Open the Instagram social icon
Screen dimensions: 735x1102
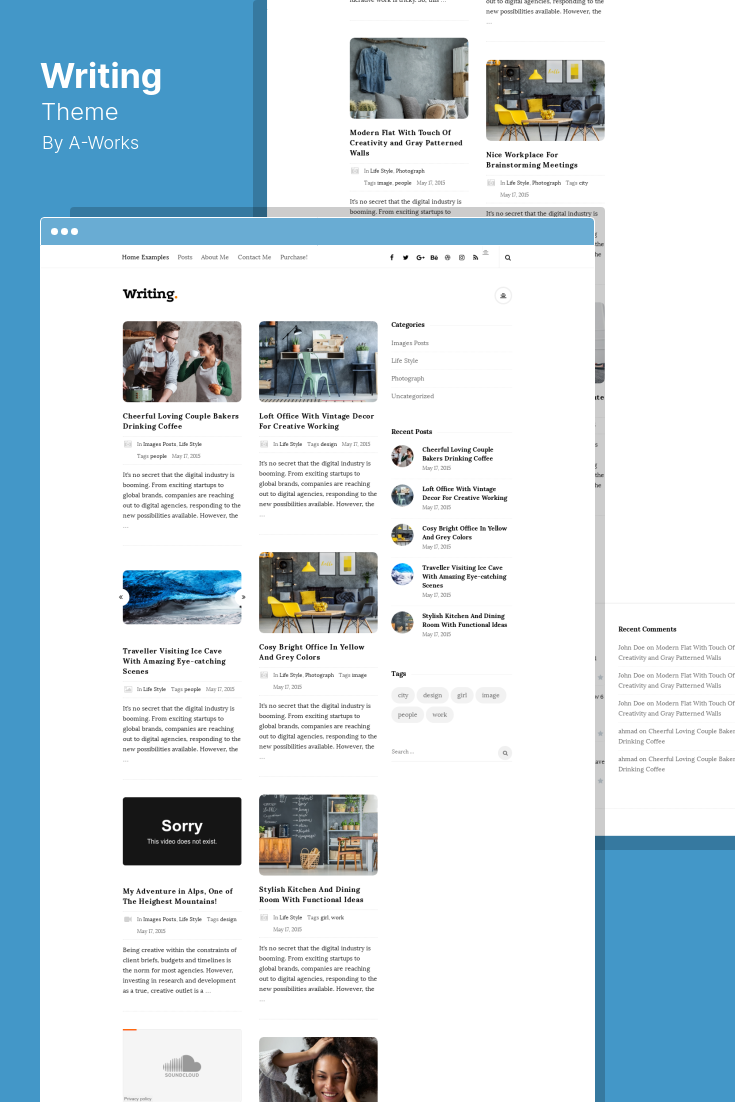point(462,258)
